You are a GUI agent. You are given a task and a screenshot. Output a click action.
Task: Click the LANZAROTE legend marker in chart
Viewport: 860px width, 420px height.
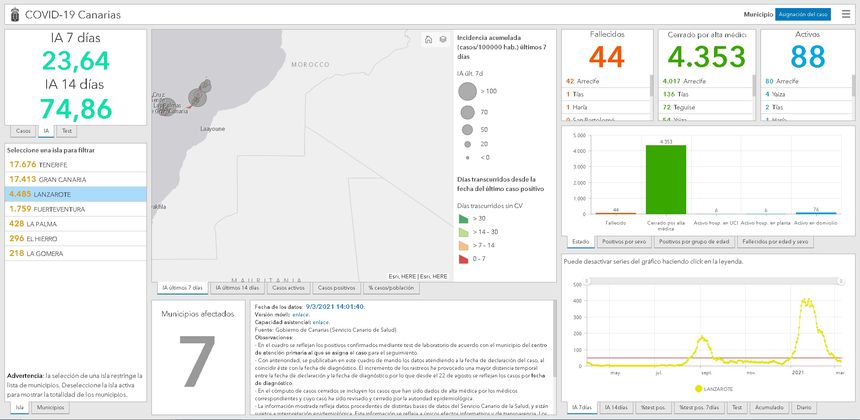697,388
